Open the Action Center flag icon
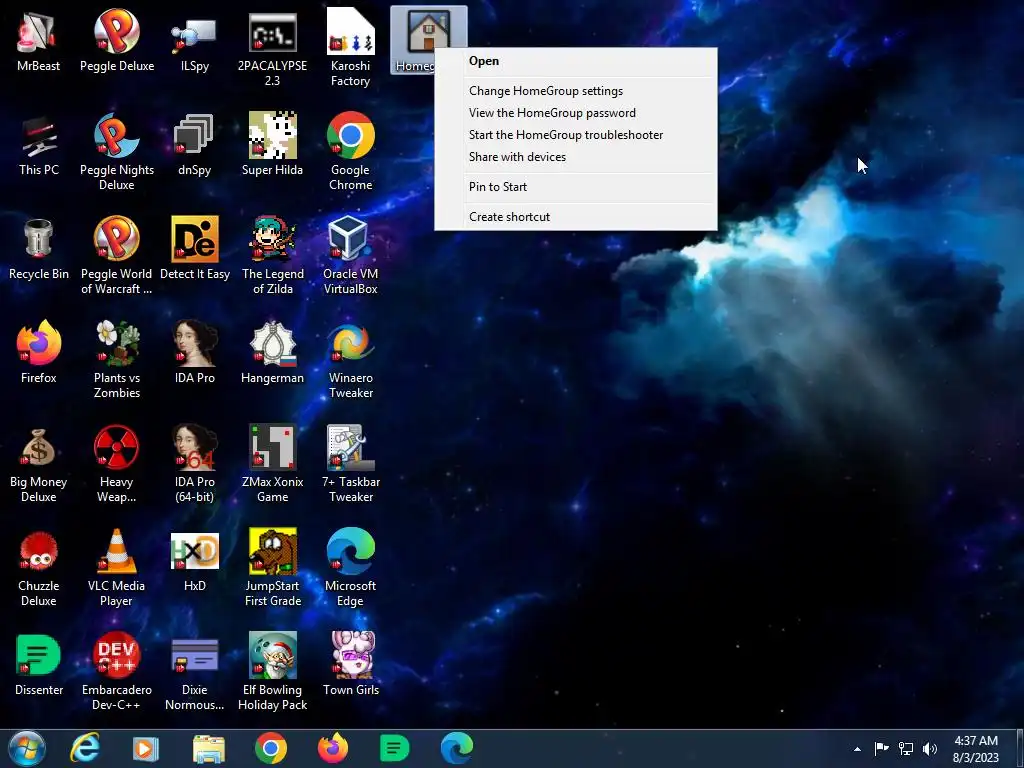Screen dimensions: 1024x768 (881, 749)
